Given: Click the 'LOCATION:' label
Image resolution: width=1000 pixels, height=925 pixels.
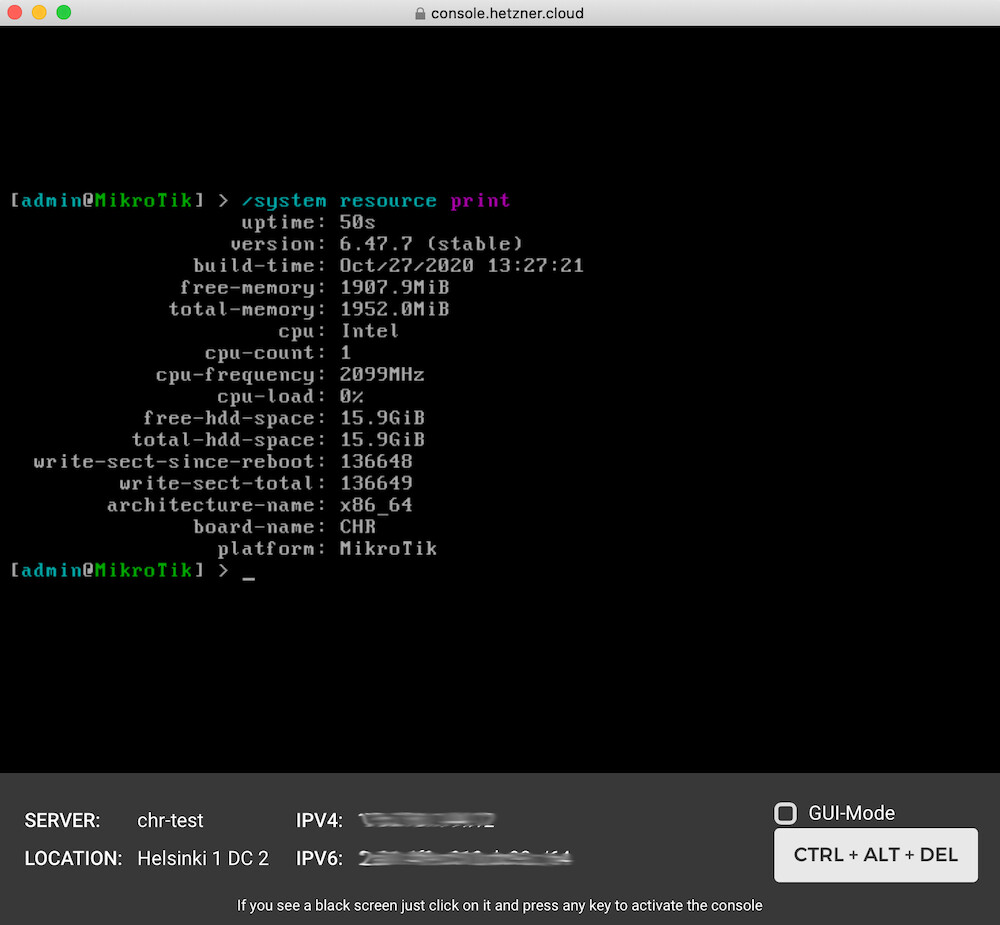Looking at the screenshot, I should click(73, 859).
